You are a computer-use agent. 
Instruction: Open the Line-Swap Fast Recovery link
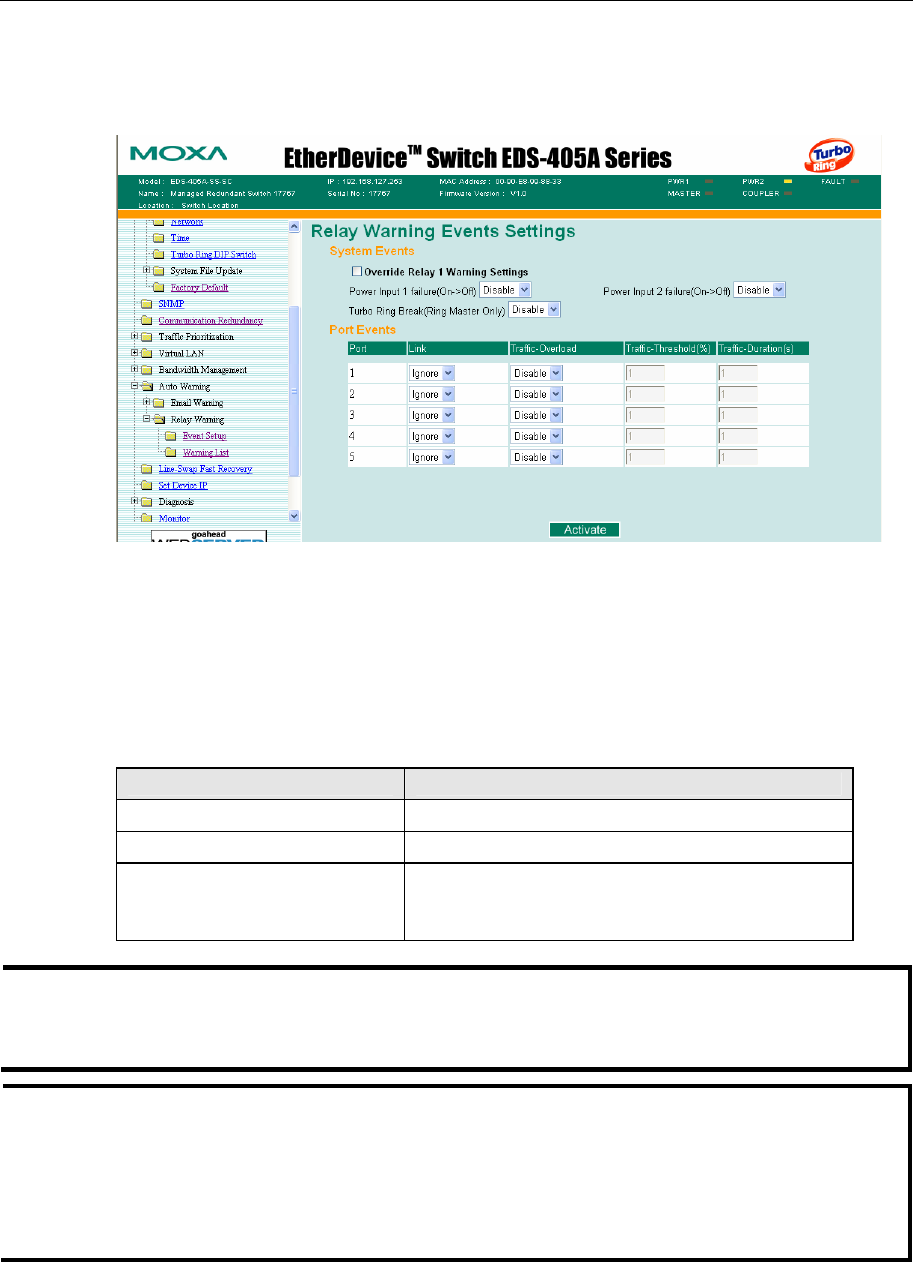pyautogui.click(x=205, y=469)
